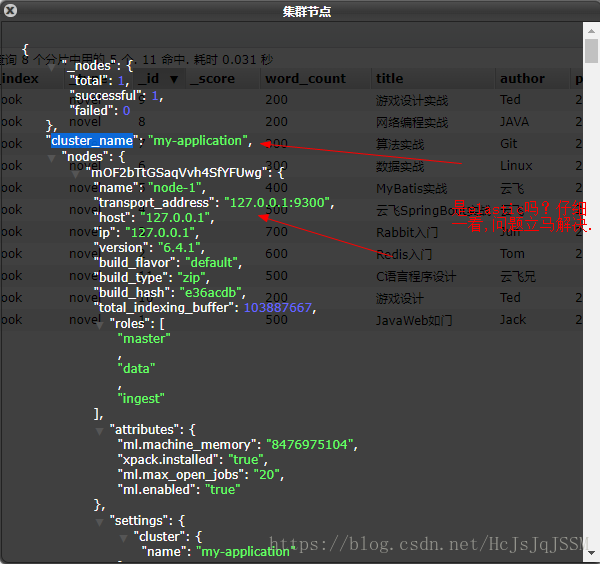Click author Tom cell in background table
This screenshot has width=600, height=564.
click(512, 254)
